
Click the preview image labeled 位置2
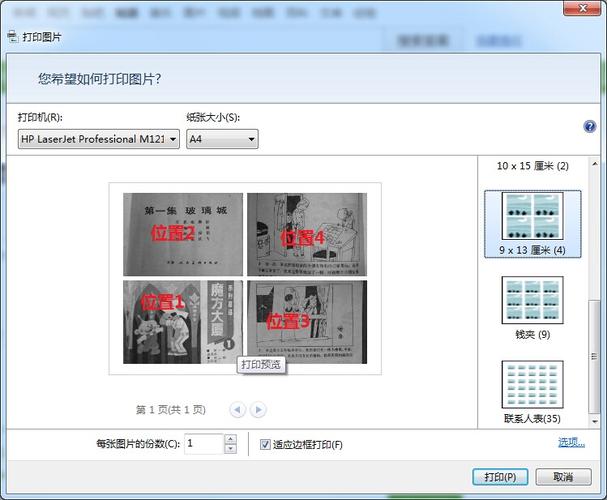(183, 234)
